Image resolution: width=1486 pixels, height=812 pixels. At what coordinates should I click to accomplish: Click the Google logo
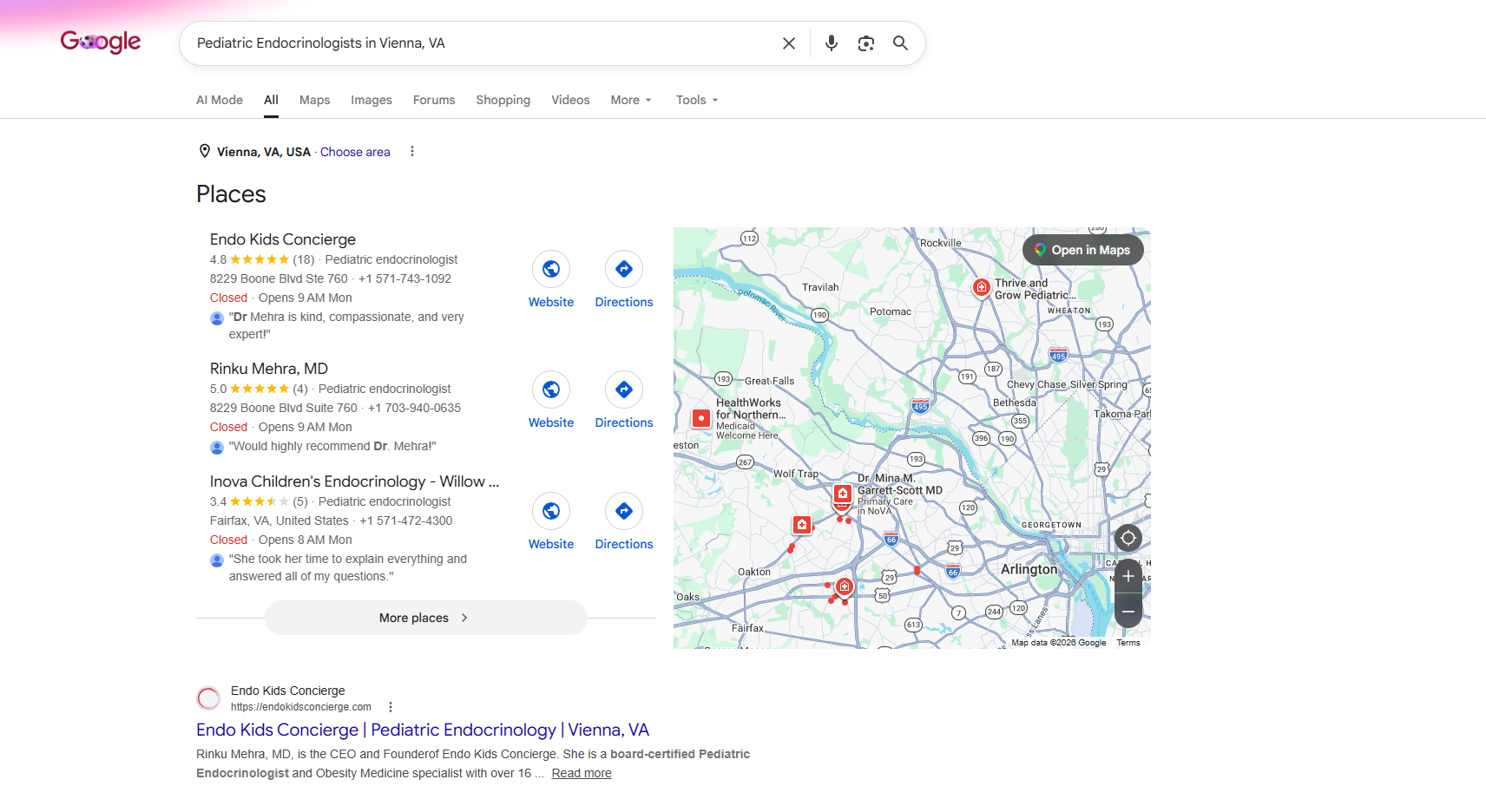(101, 42)
